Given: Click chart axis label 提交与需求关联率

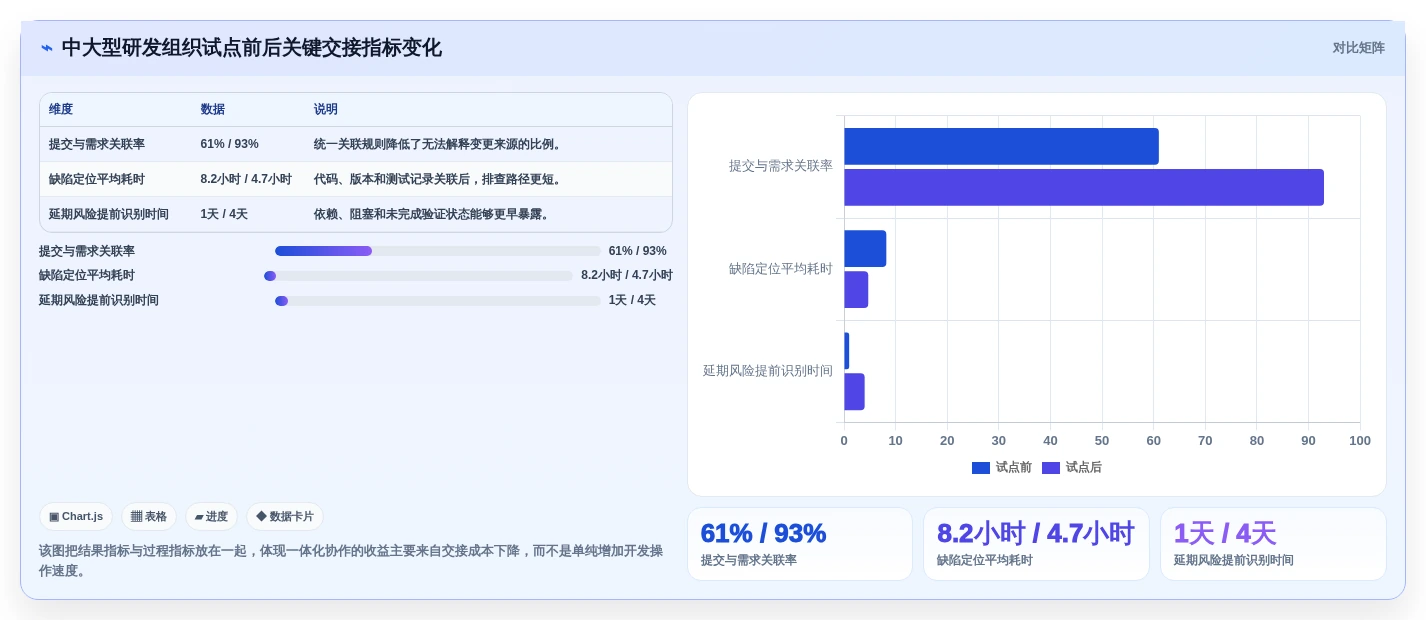Looking at the screenshot, I should [x=781, y=166].
